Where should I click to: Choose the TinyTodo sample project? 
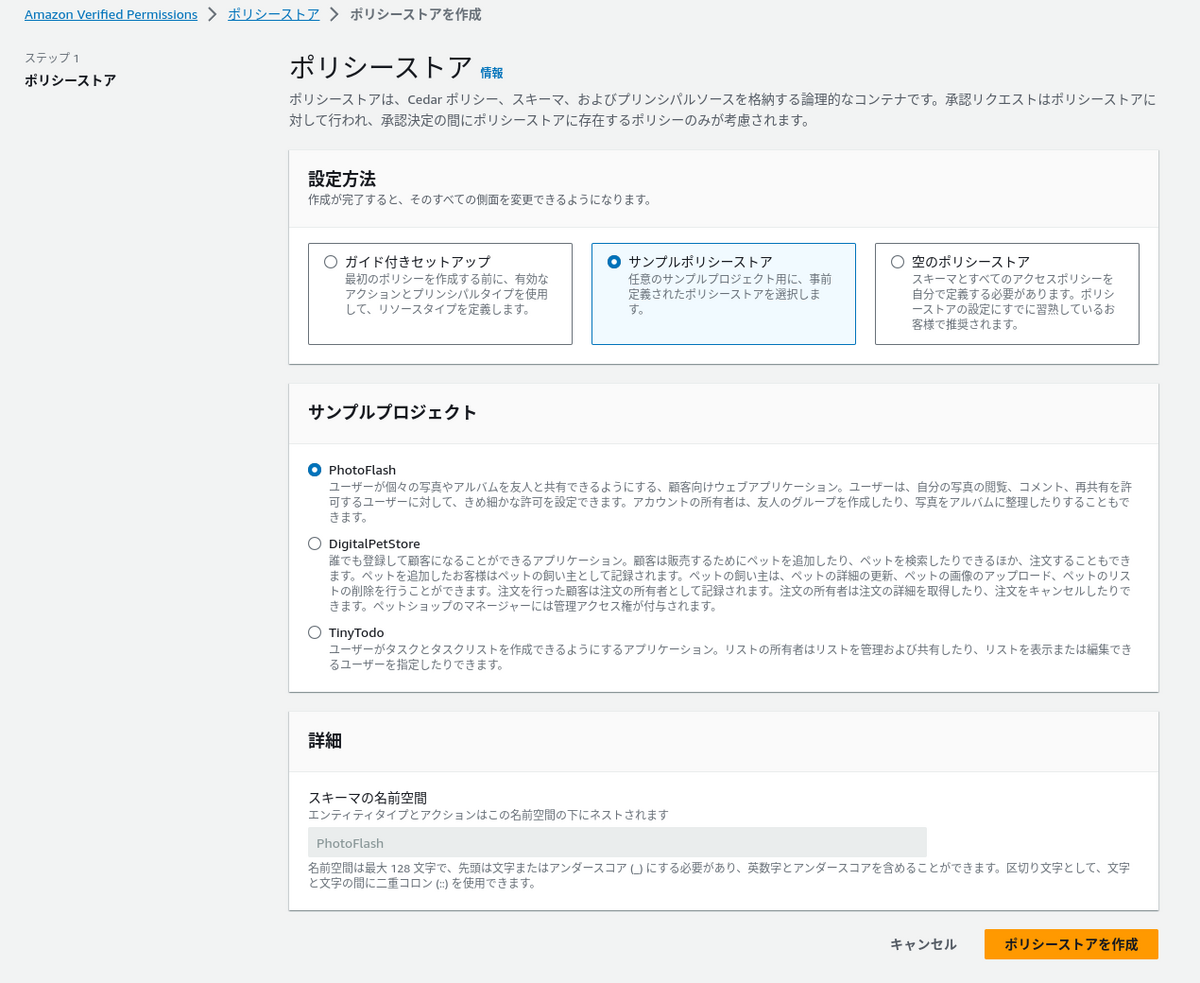pyautogui.click(x=315, y=632)
